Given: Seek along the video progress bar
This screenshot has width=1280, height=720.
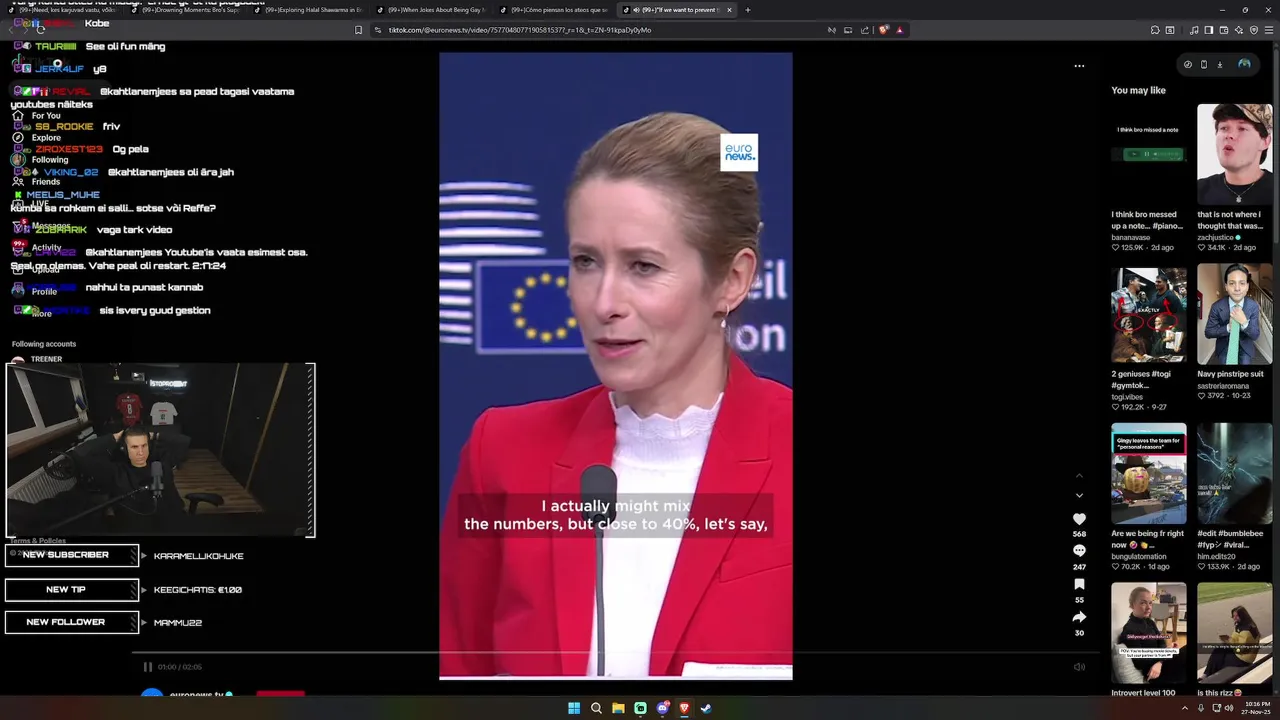Looking at the screenshot, I should [x=615, y=653].
